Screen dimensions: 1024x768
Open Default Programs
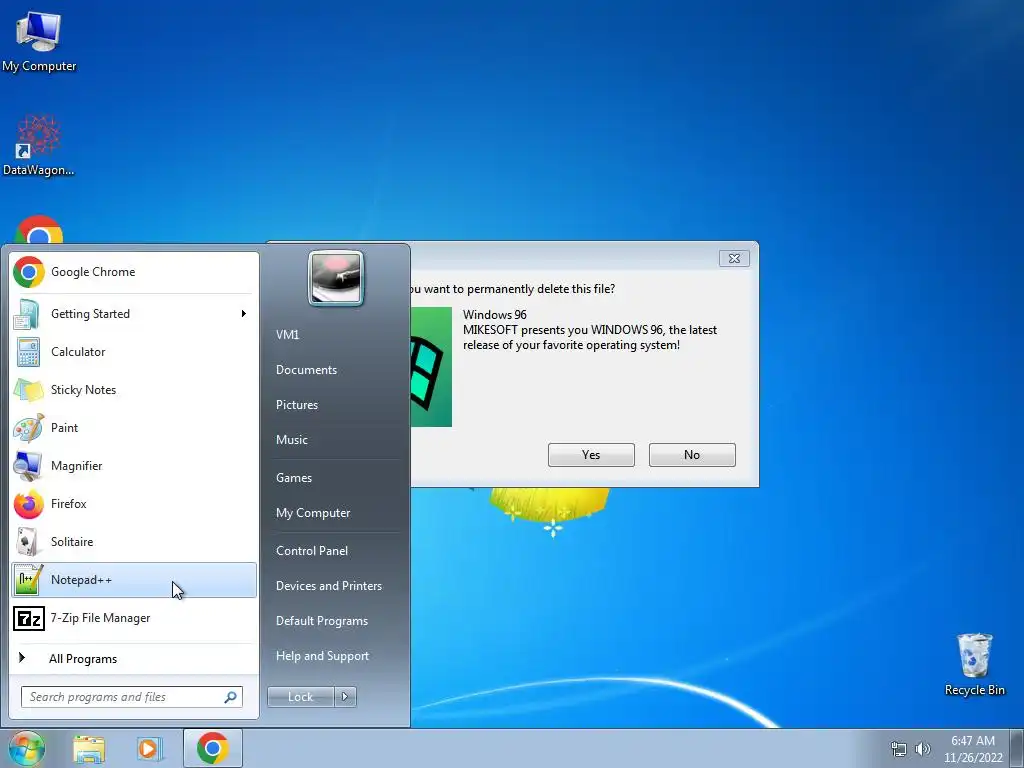322,621
